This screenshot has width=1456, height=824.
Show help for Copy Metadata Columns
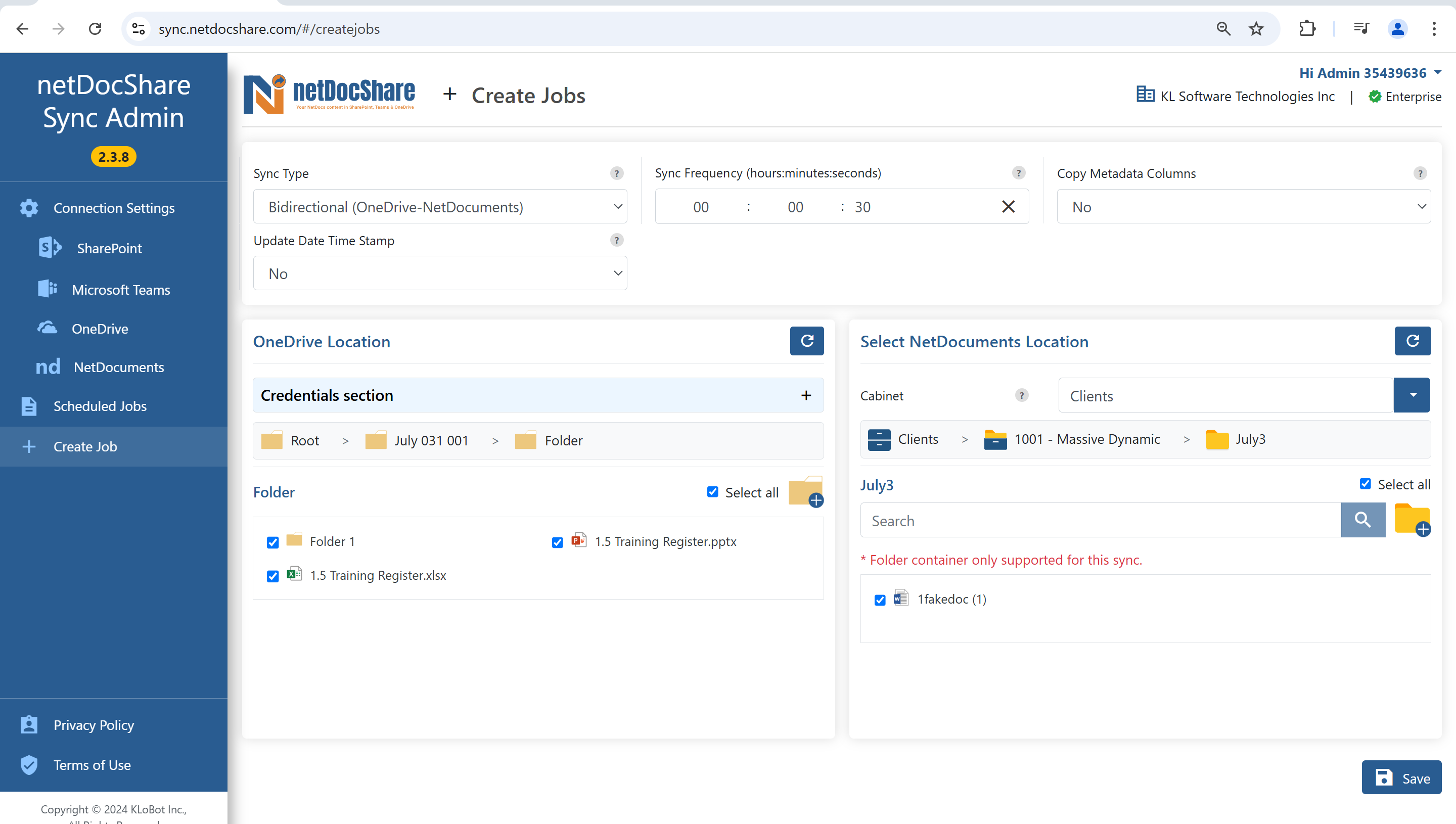tap(1420, 173)
